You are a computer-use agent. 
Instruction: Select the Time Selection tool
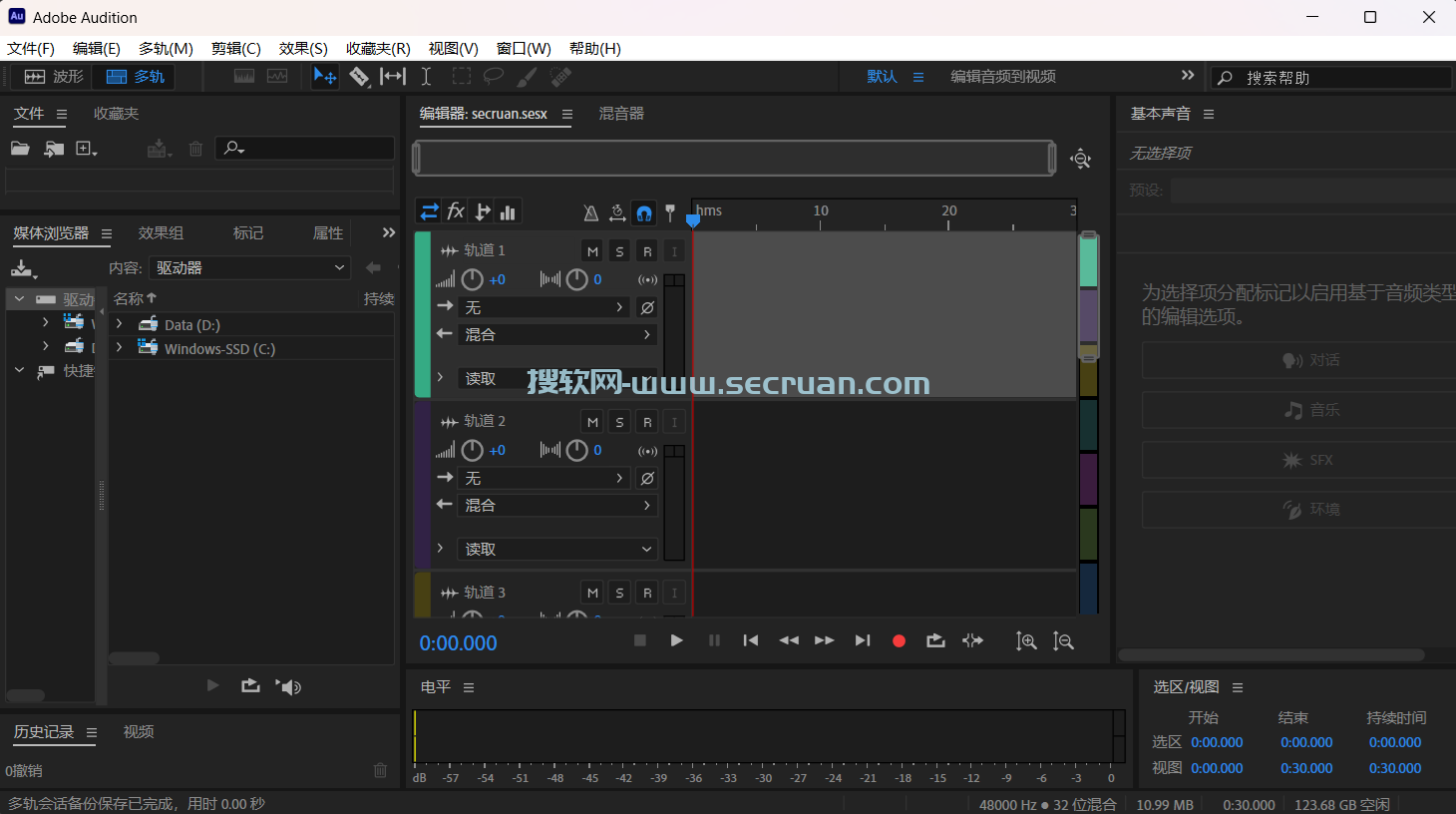[x=426, y=77]
